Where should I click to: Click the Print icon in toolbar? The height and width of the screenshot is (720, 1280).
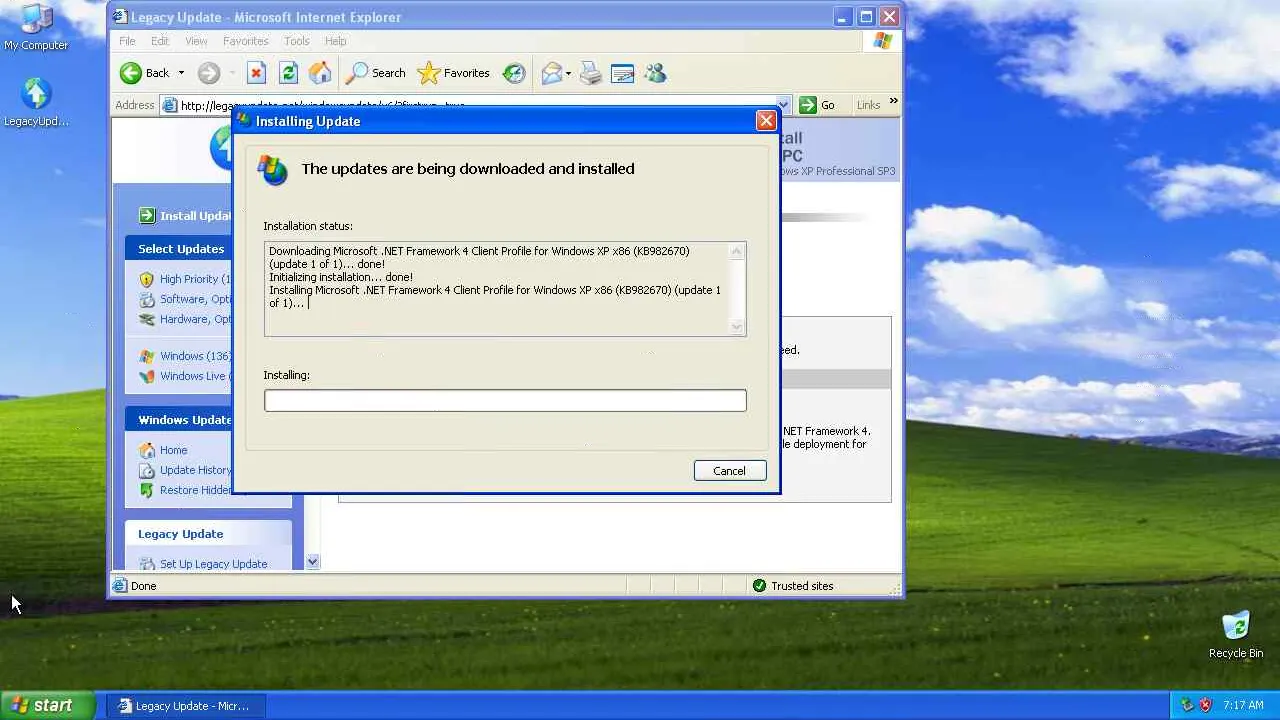tap(591, 73)
